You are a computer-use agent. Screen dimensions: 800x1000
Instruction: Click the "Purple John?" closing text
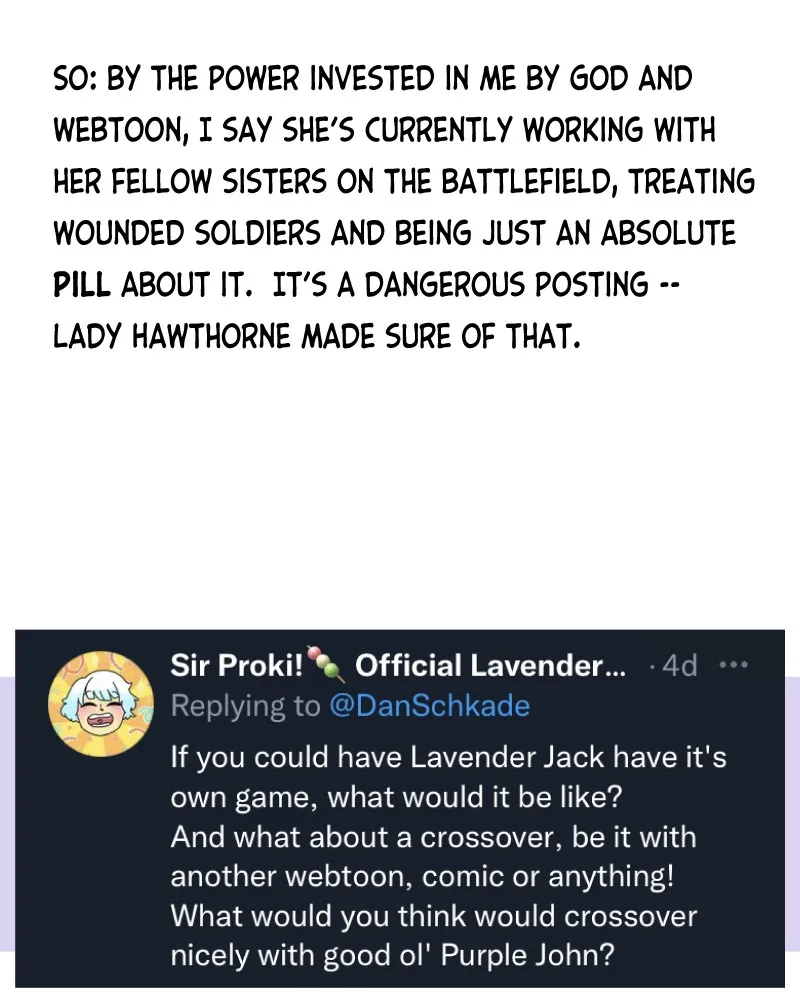pos(528,955)
